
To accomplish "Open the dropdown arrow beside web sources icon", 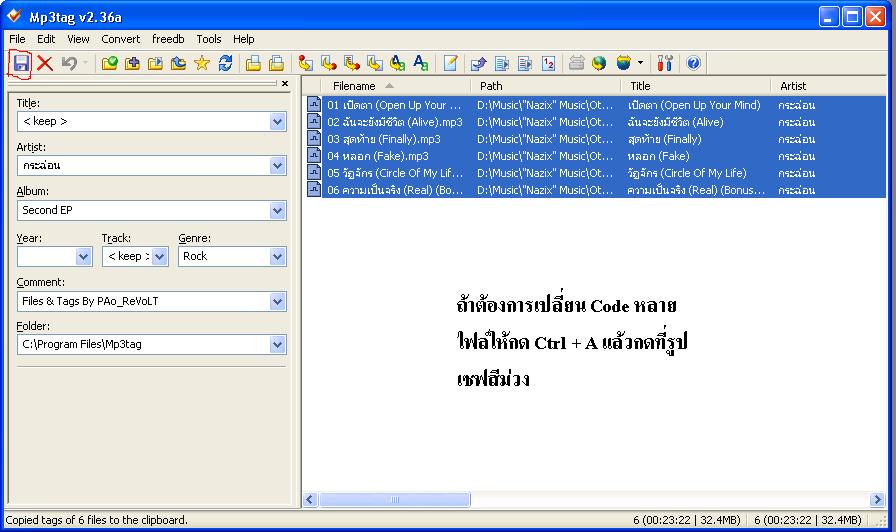I will pos(641,63).
